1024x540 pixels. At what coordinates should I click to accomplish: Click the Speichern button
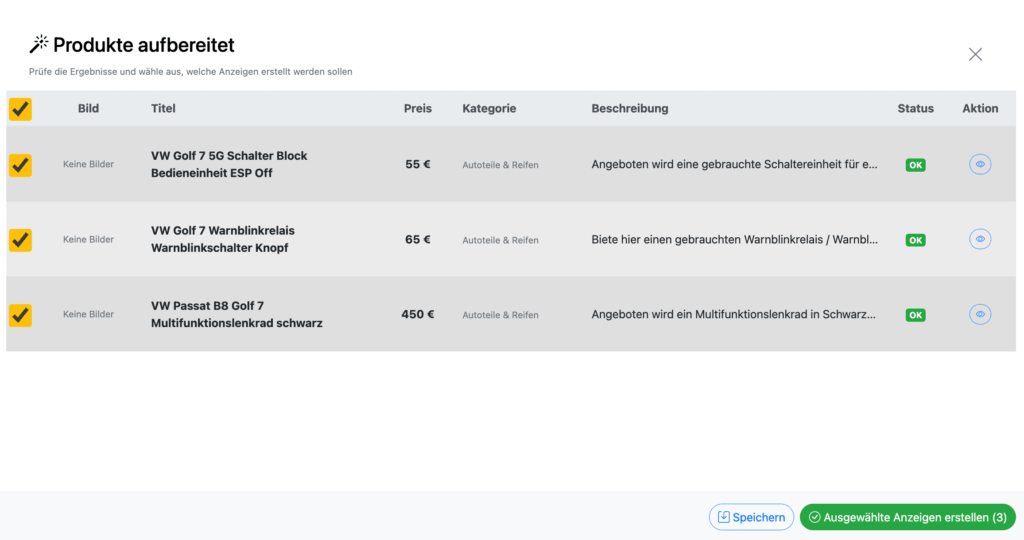[x=751, y=517]
